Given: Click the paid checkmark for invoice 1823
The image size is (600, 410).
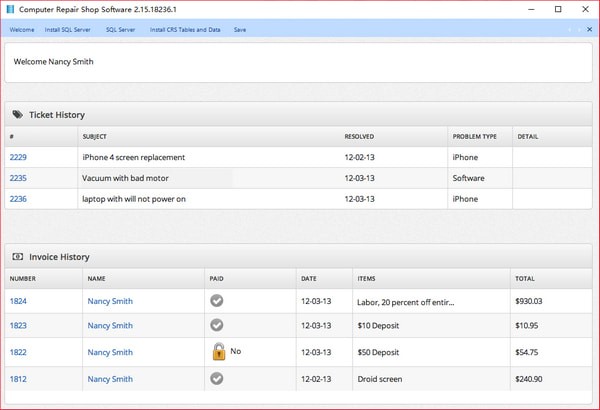Looking at the screenshot, I should pyautogui.click(x=217, y=325).
